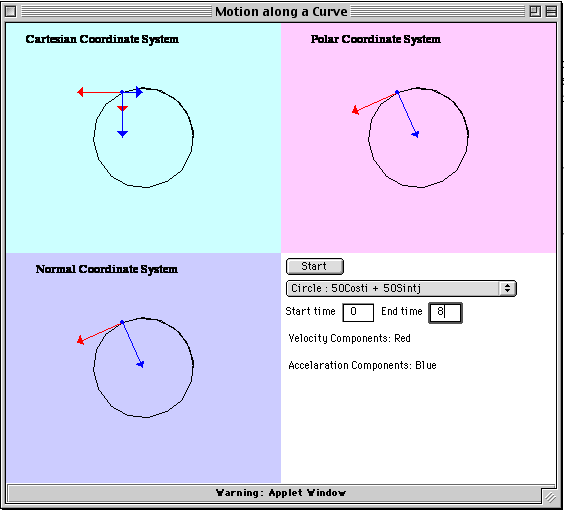This screenshot has height=512, width=564.
Task: Click the 'Start time' label
Action: [x=310, y=311]
